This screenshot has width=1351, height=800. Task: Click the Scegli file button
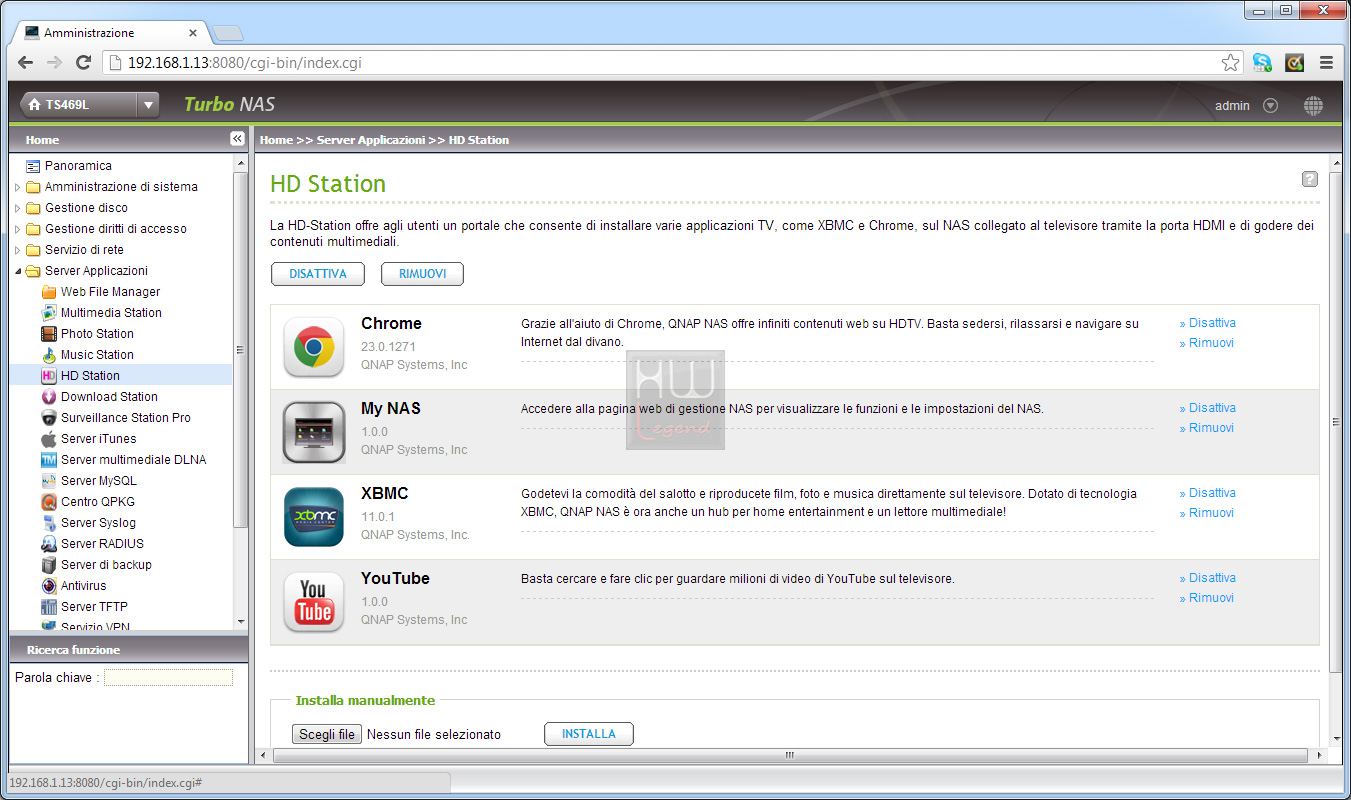(327, 734)
